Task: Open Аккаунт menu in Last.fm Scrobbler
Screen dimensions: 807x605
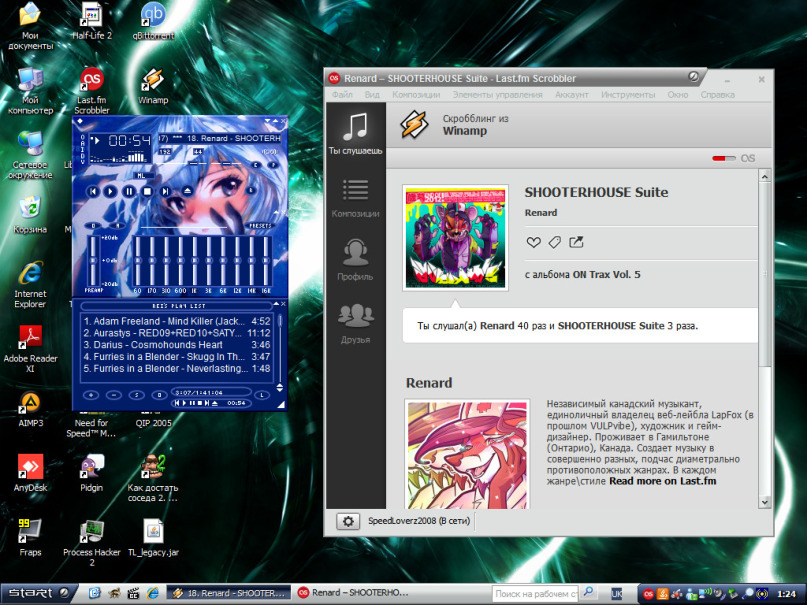Action: point(571,95)
